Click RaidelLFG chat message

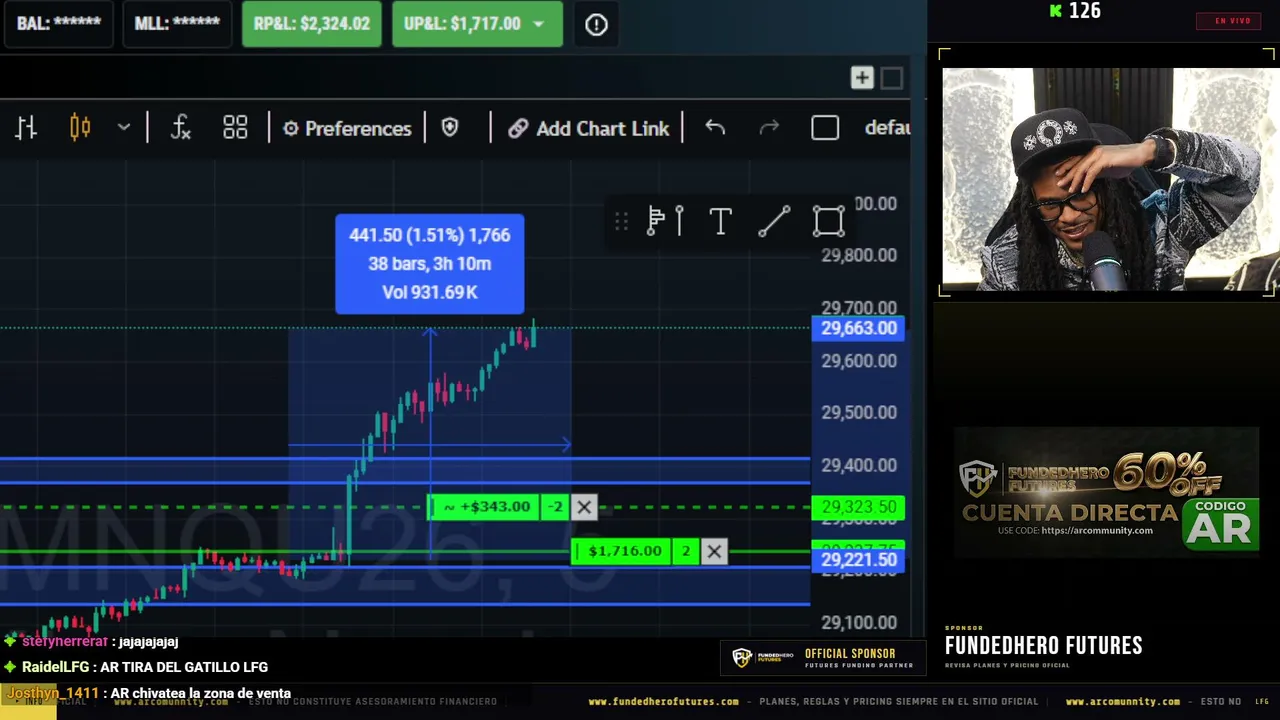click(137, 667)
